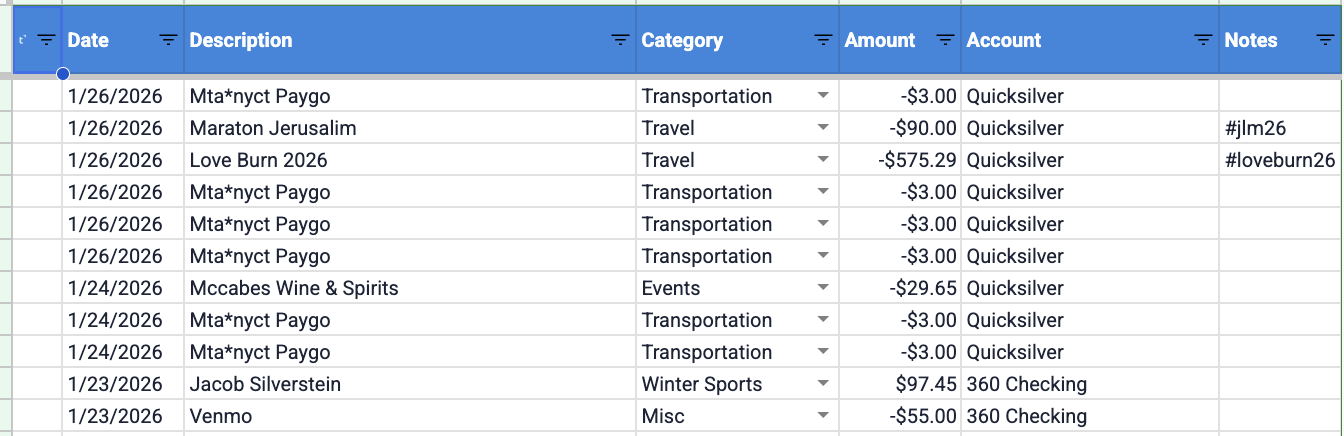Select the $97.45 amount cell
Viewport: 1344px width, 436px height.
pos(900,384)
